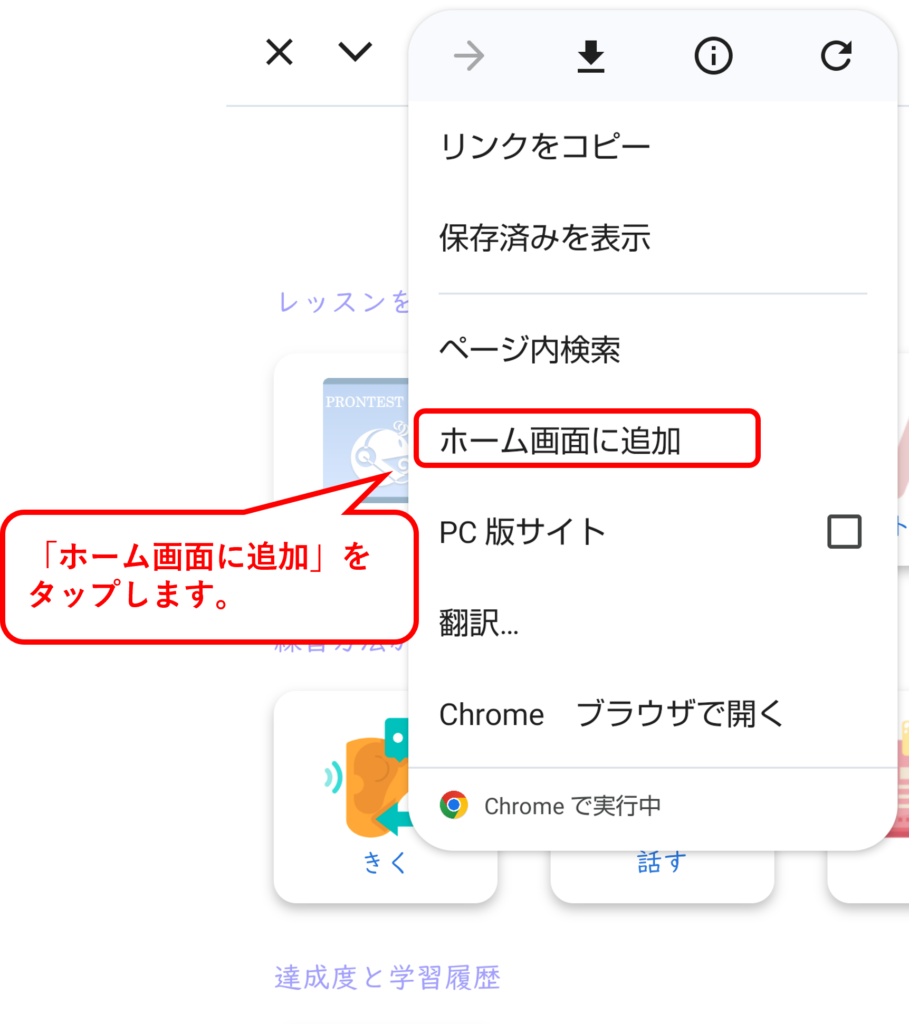Reload the page with refresh icon
The height and width of the screenshot is (1024, 909).
[x=836, y=56]
